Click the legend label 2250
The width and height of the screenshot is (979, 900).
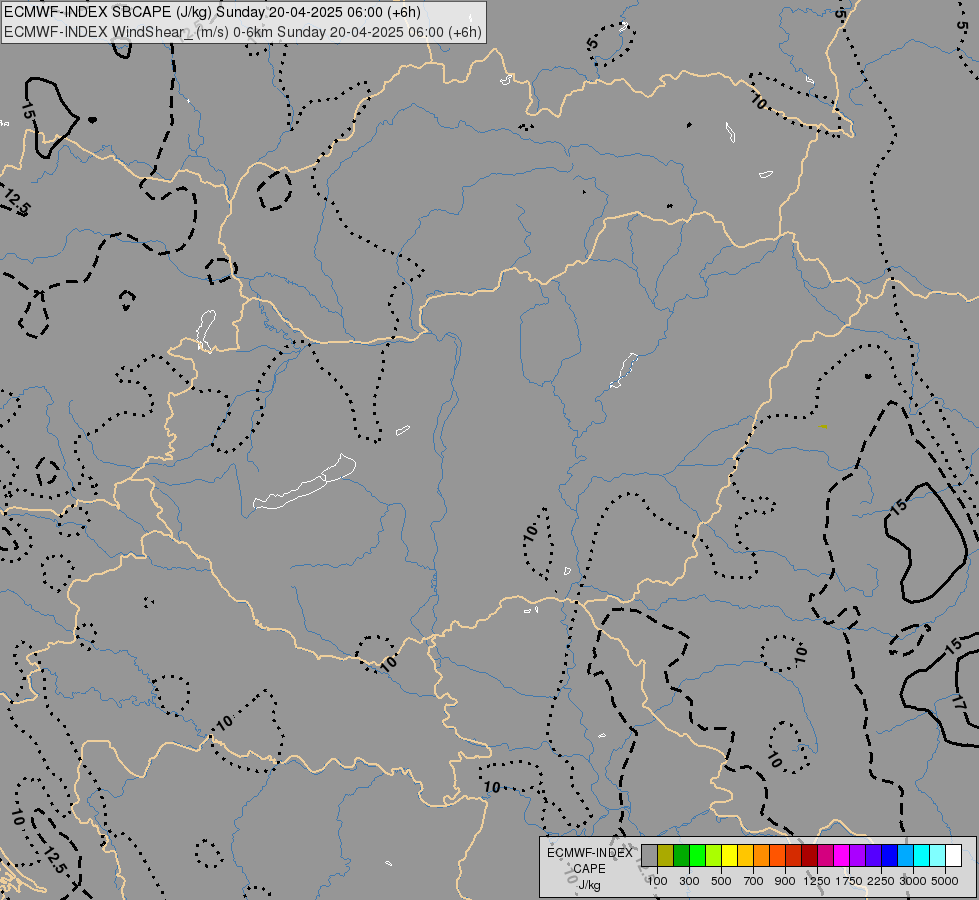[x=881, y=881]
